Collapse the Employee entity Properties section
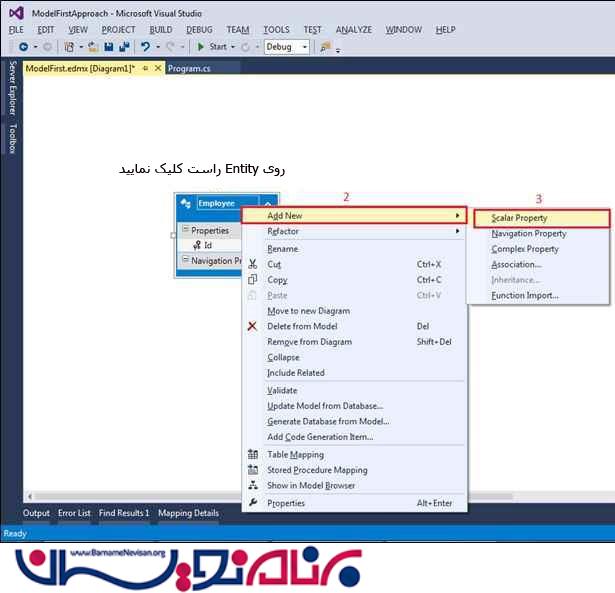Viewport: 615px width, 593px height. tap(185, 230)
